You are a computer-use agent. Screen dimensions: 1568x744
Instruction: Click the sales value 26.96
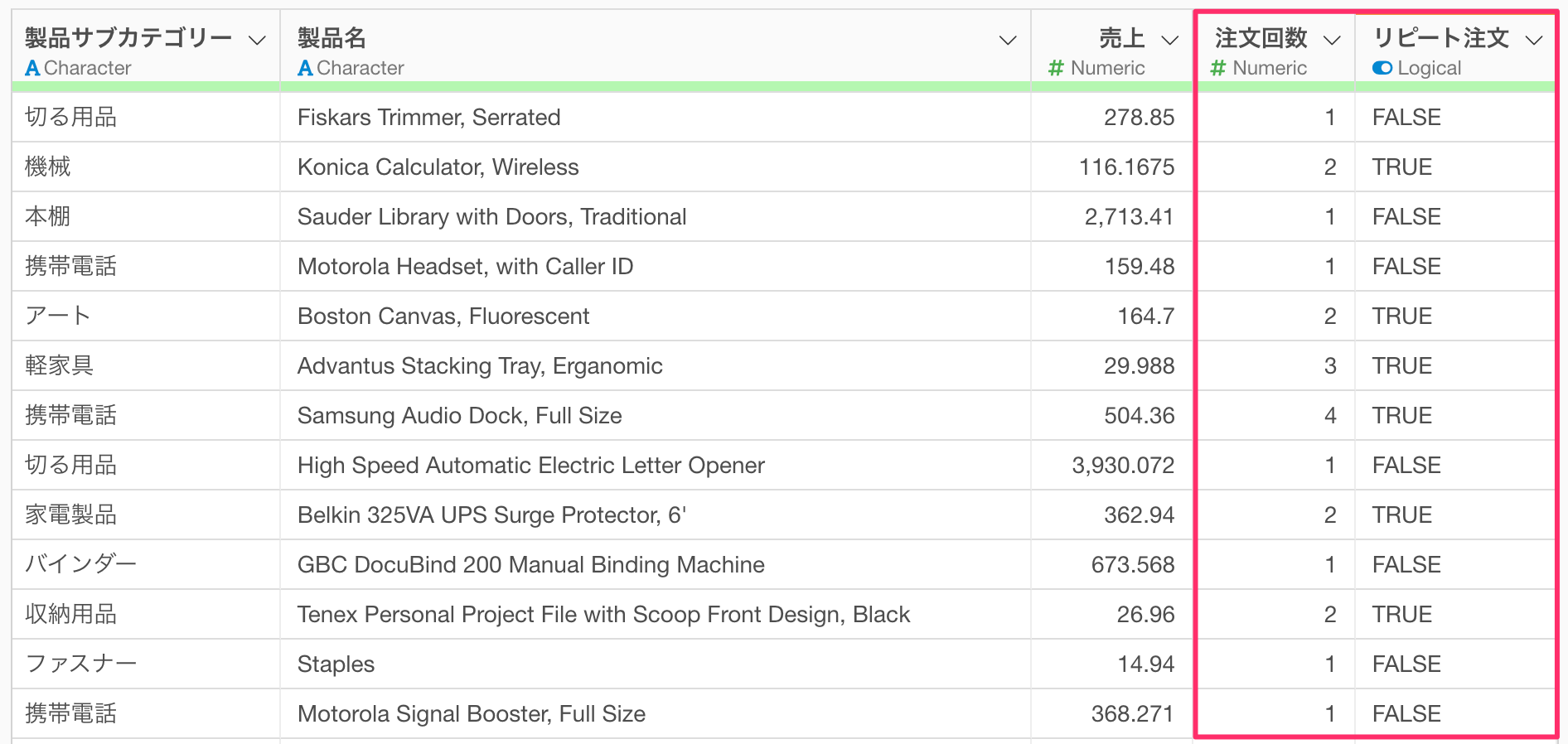1145,615
